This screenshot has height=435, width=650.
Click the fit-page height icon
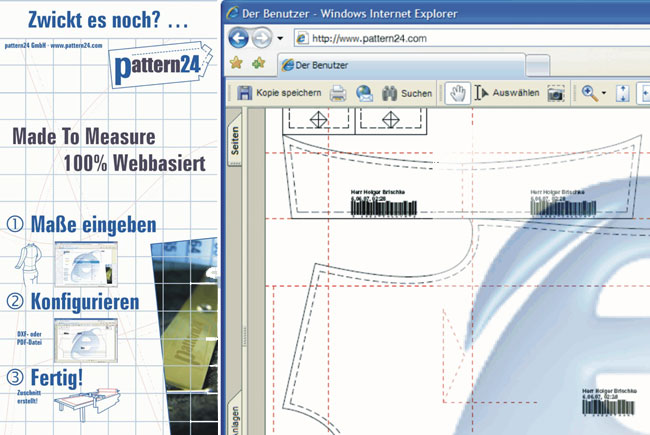point(623,93)
